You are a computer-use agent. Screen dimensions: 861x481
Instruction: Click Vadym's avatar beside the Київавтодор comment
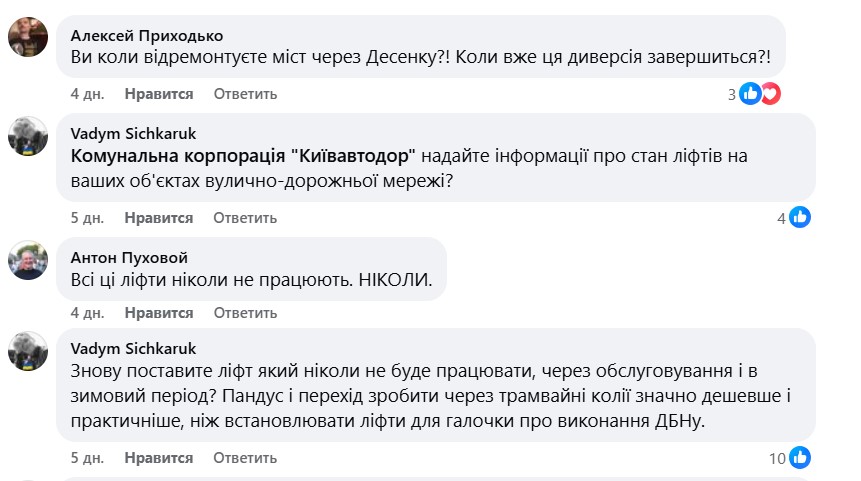(28, 136)
